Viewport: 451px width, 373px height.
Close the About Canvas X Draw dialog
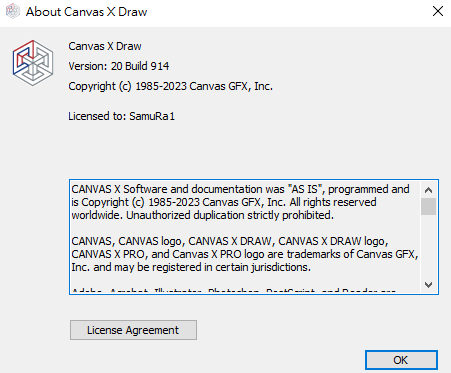coord(438,11)
